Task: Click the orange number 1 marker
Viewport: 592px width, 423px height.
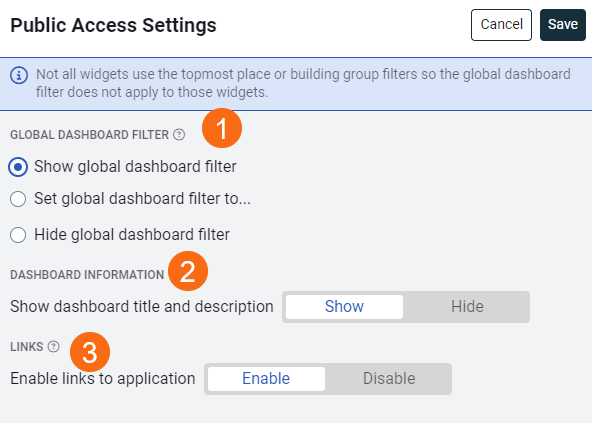Action: coord(222,128)
